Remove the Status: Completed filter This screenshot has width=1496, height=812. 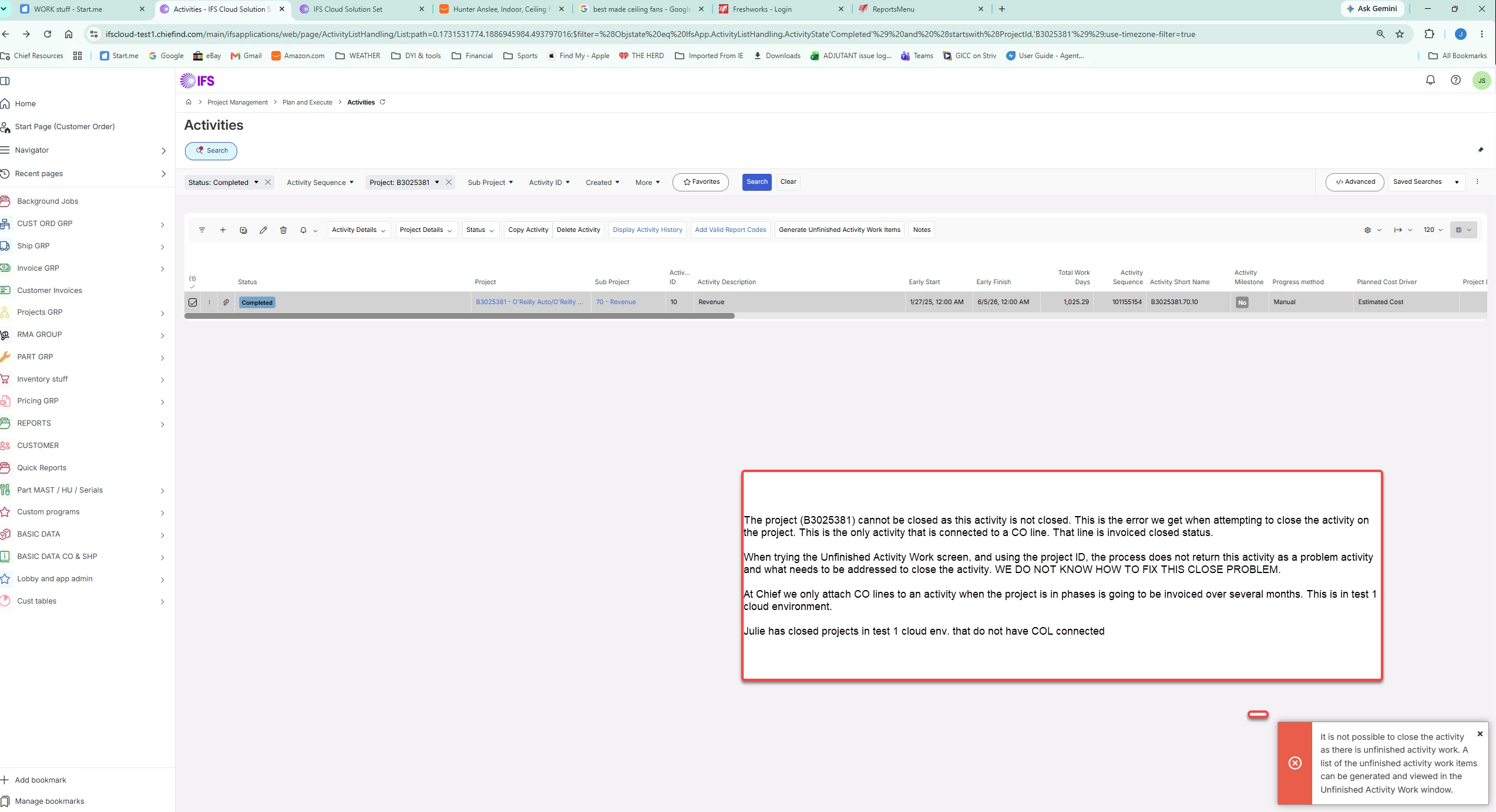tap(268, 183)
